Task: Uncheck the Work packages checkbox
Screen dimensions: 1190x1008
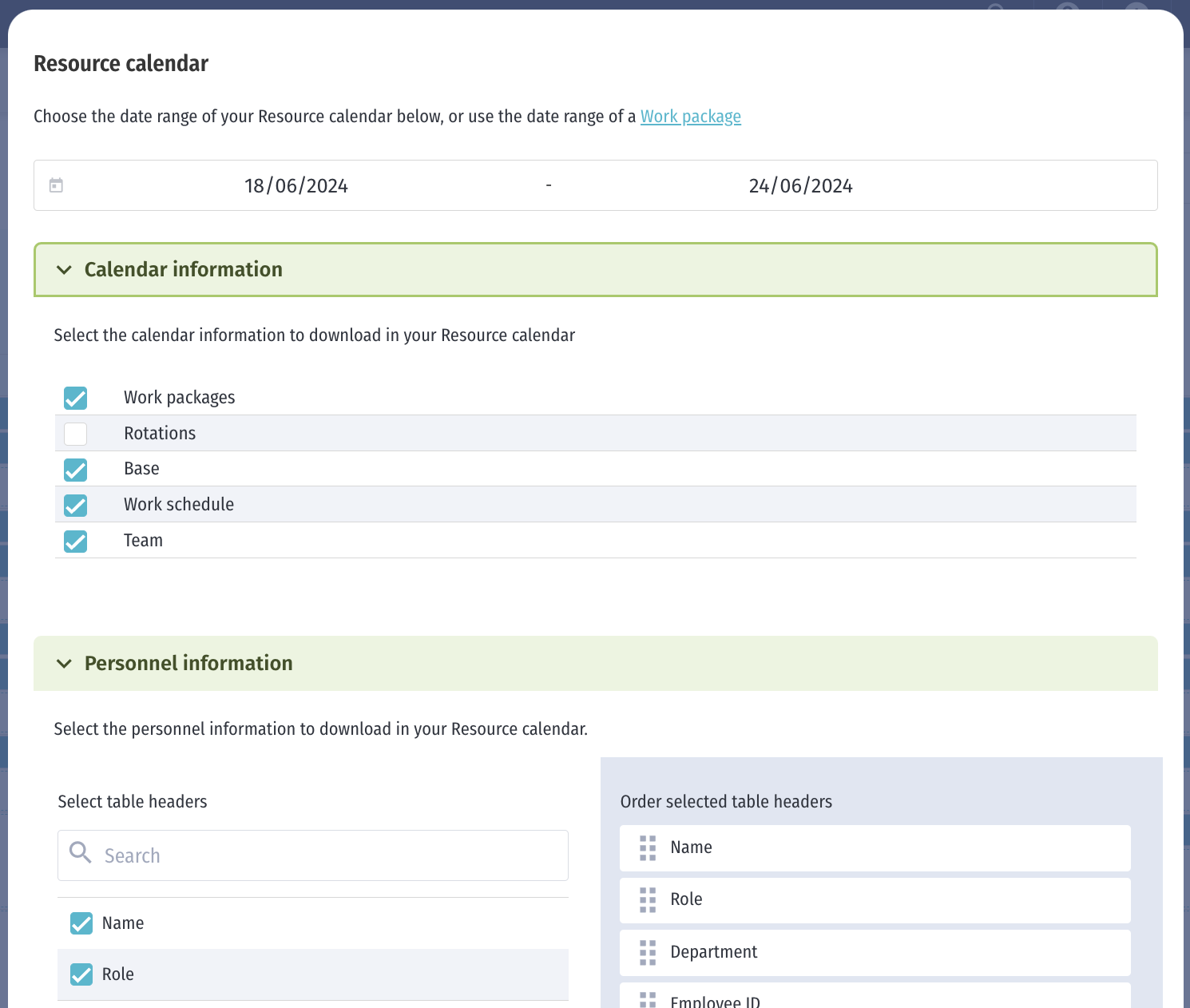Action: 76,398
